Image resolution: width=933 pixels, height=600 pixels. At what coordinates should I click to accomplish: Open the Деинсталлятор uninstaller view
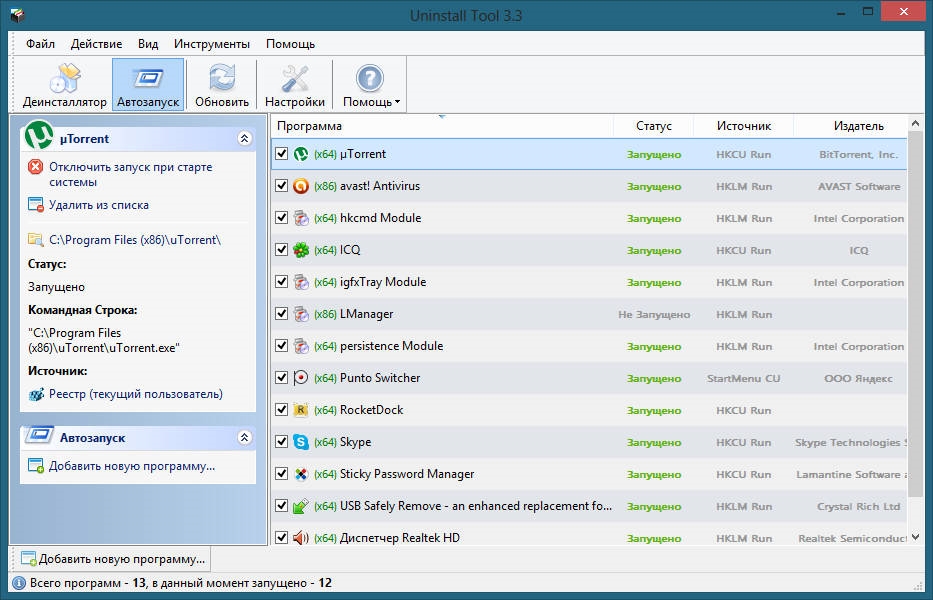coord(64,85)
